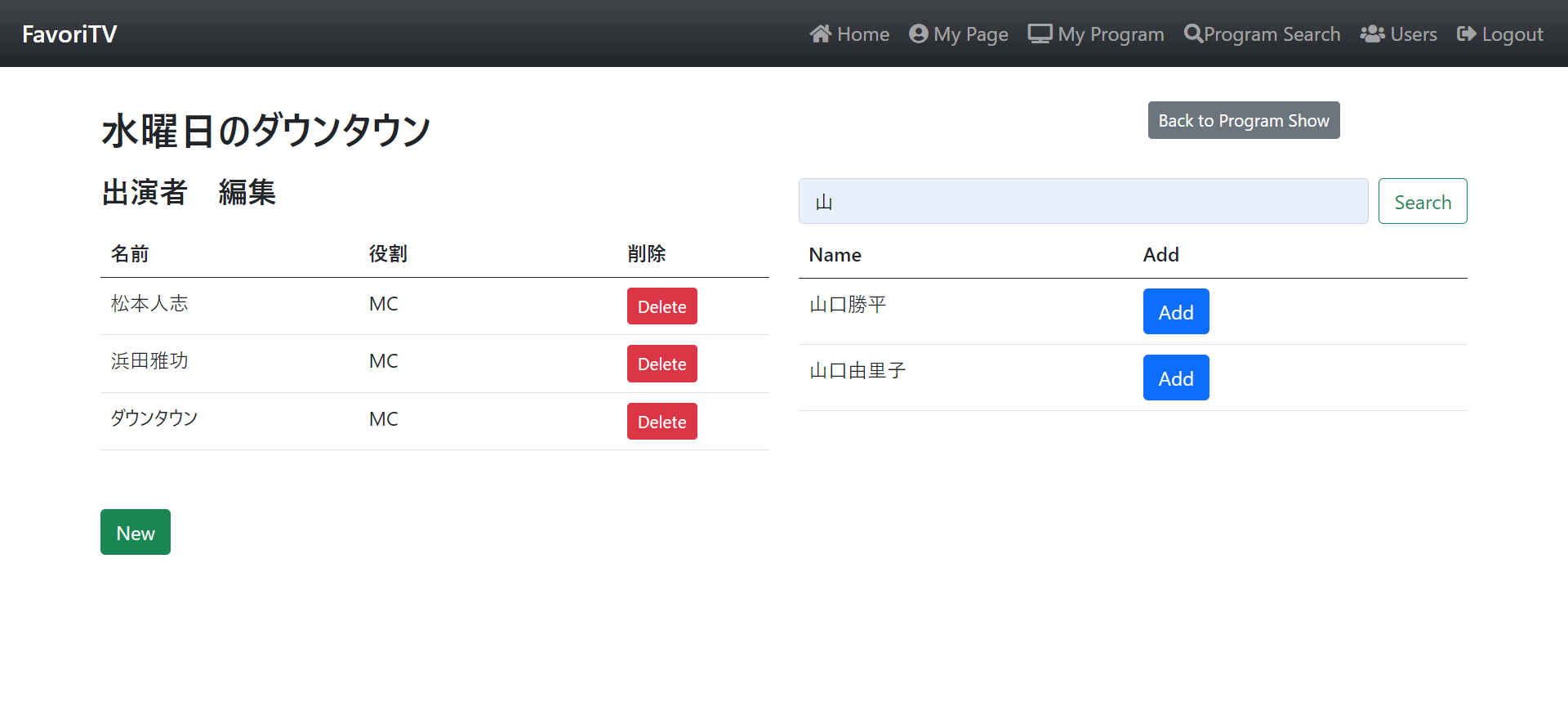
Task: Click the My Program monitor icon
Action: [x=1040, y=34]
